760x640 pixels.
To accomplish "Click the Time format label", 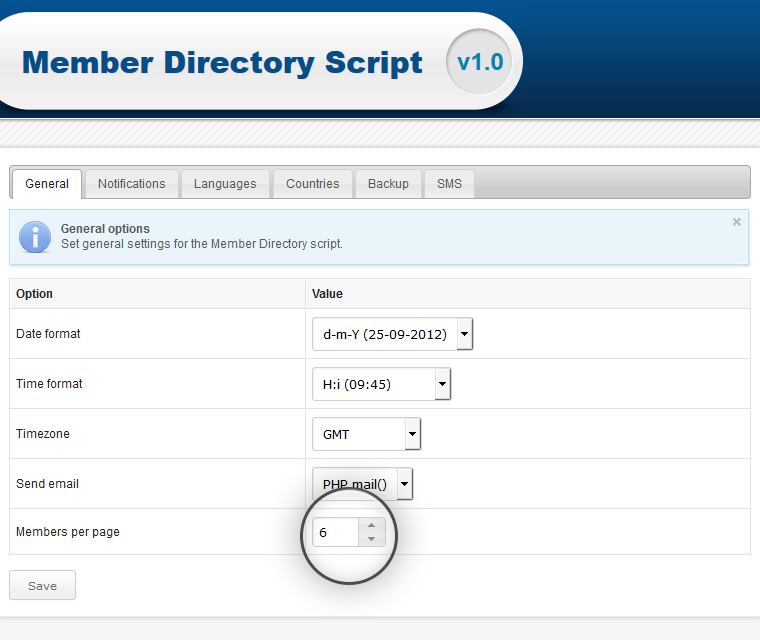I will tap(49, 384).
